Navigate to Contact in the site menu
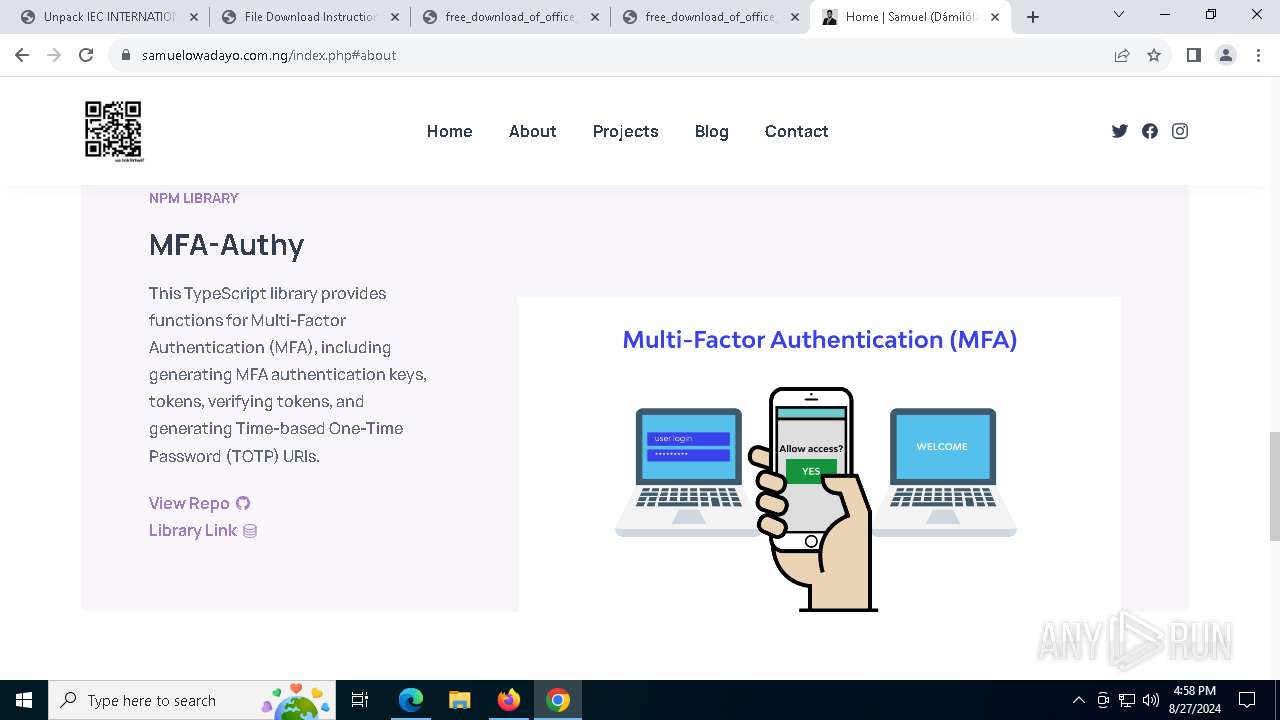1280x720 pixels. pos(796,131)
